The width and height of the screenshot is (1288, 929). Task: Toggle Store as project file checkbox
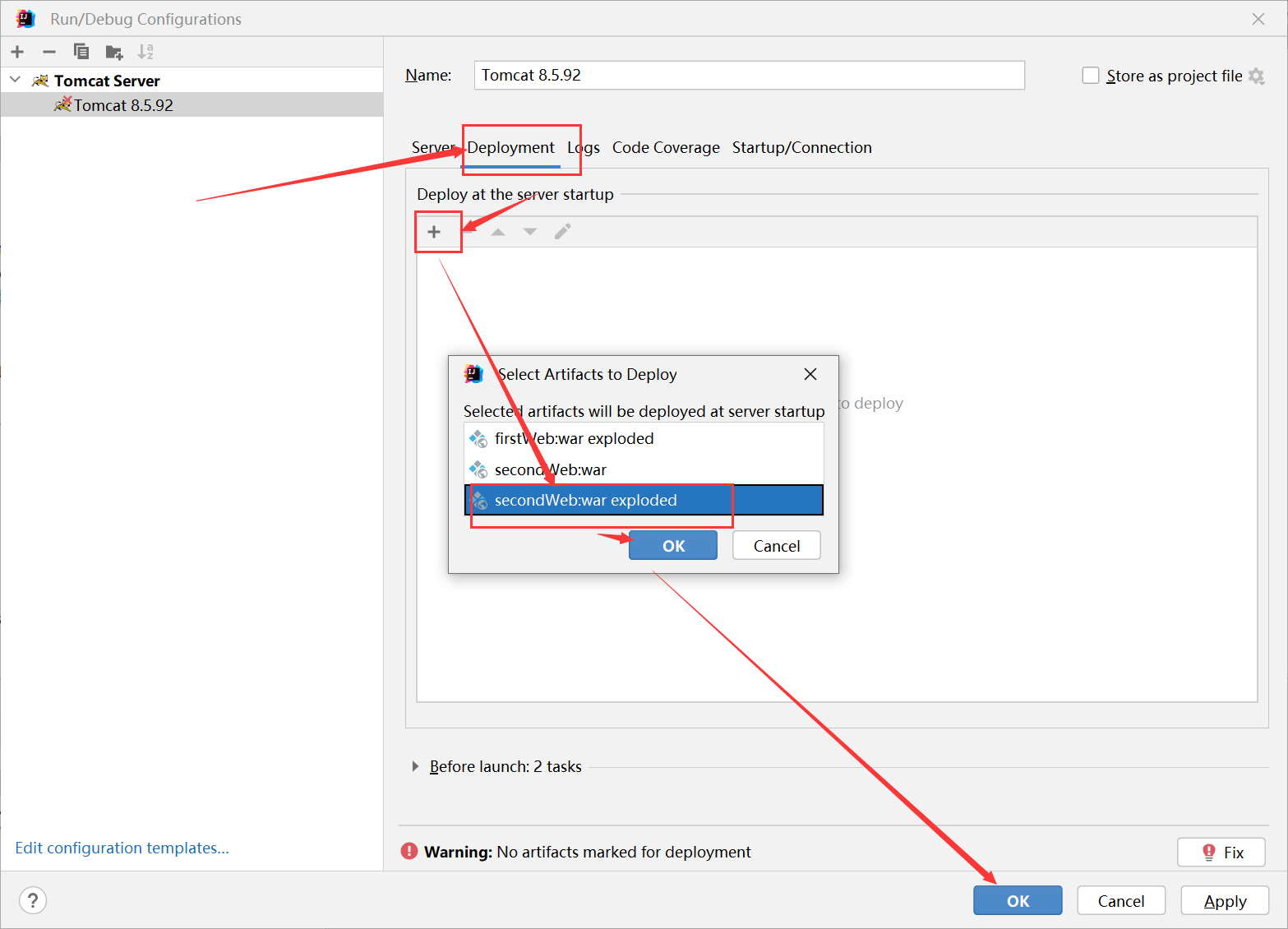1091,76
